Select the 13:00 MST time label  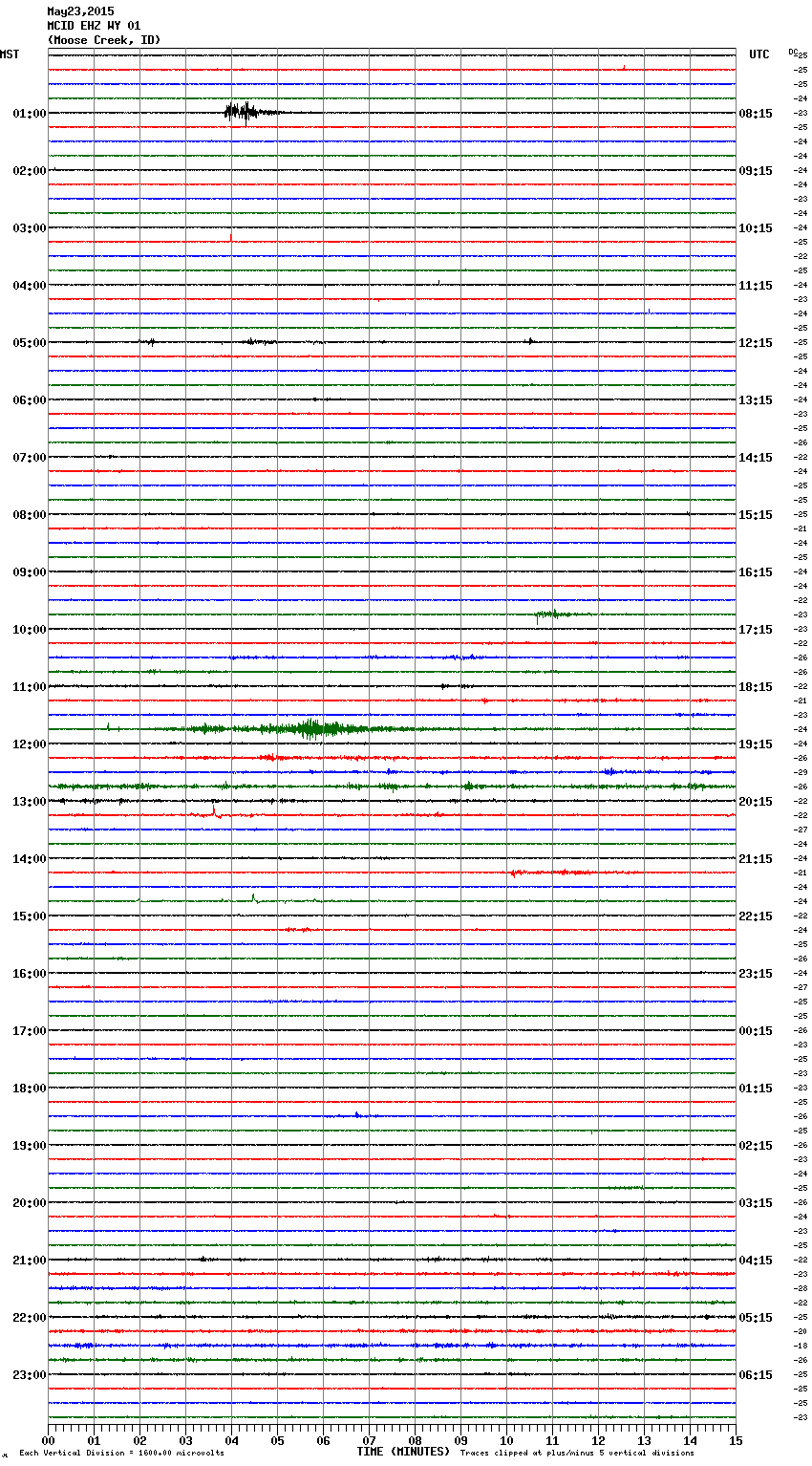[x=30, y=802]
